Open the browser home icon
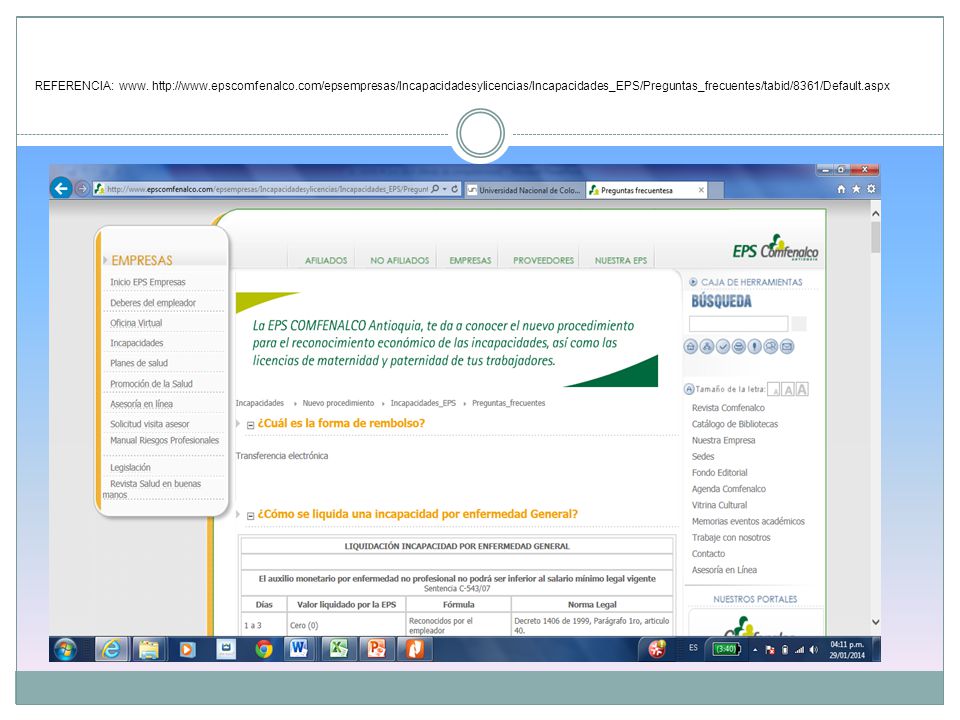960x720 pixels. point(841,189)
